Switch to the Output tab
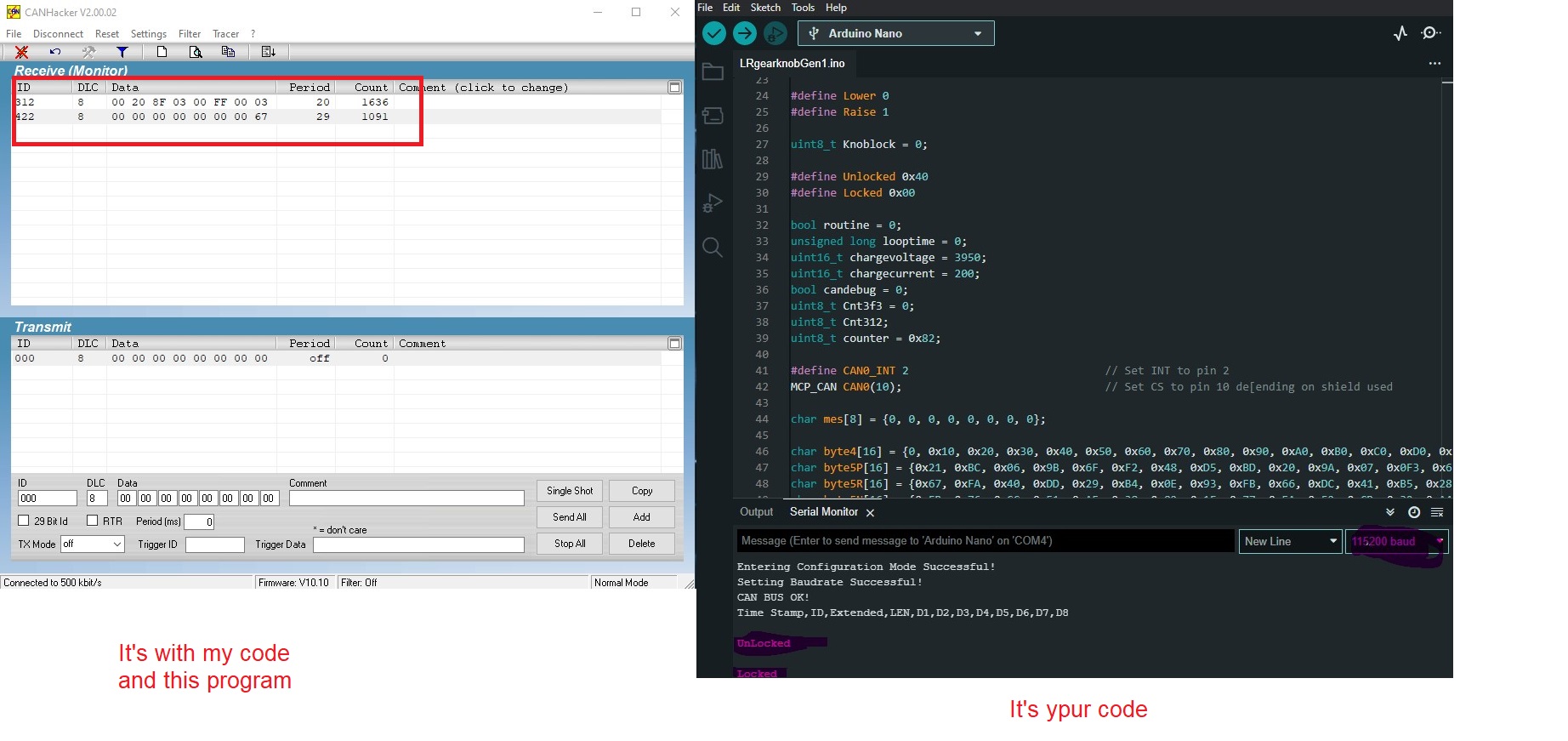1568x741 pixels. point(756,512)
